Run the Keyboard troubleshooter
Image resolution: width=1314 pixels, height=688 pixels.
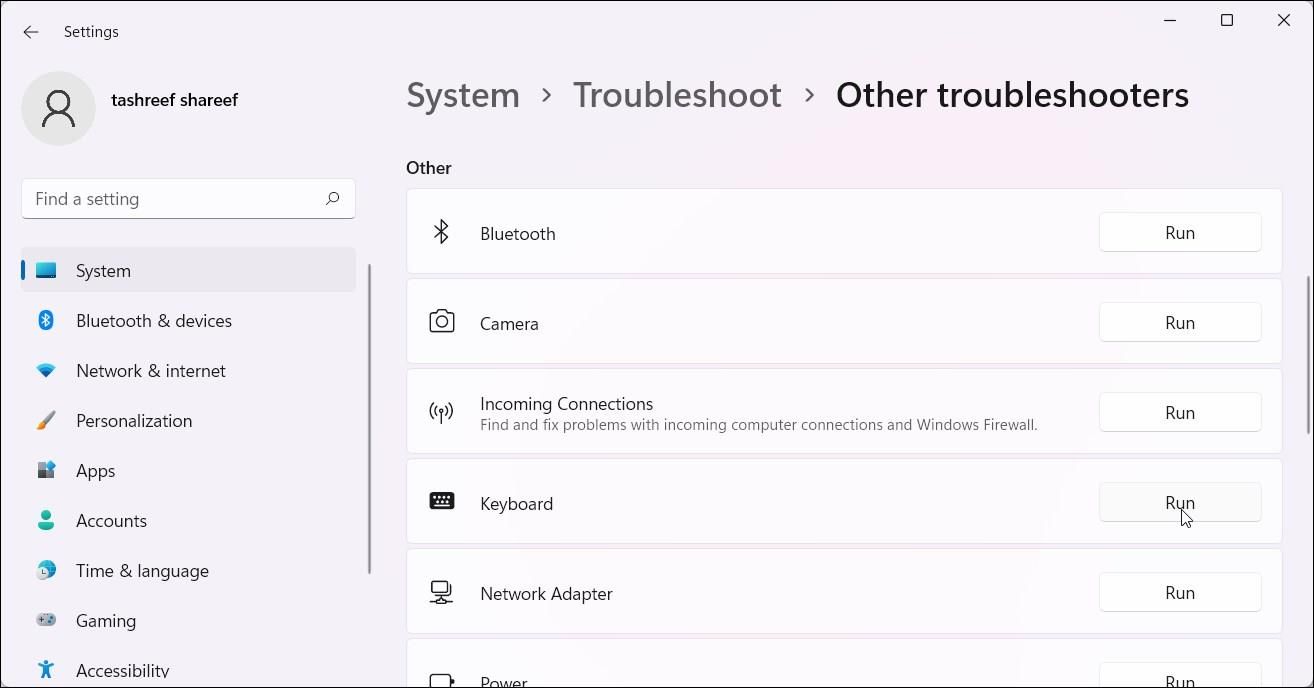point(1180,502)
